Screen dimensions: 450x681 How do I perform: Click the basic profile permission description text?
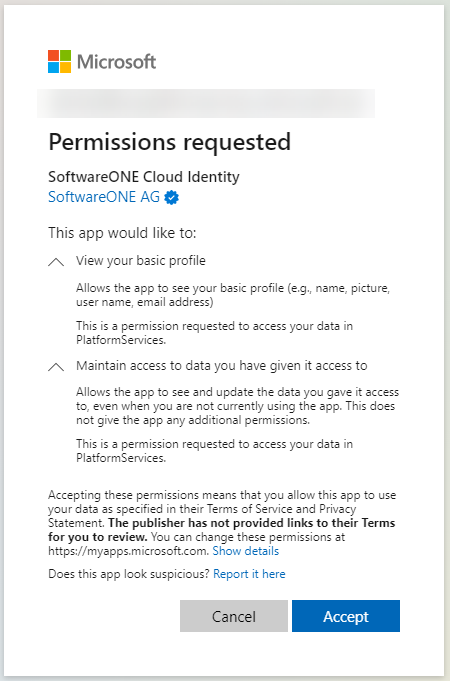click(233, 295)
